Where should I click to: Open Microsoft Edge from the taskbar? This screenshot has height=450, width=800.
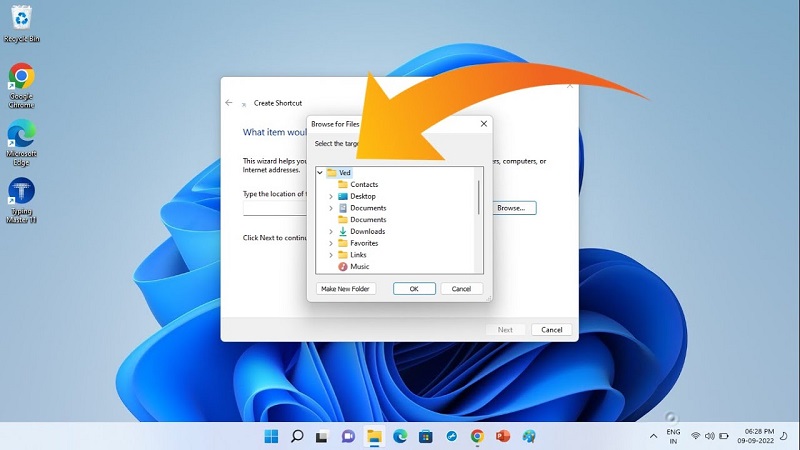coord(400,436)
